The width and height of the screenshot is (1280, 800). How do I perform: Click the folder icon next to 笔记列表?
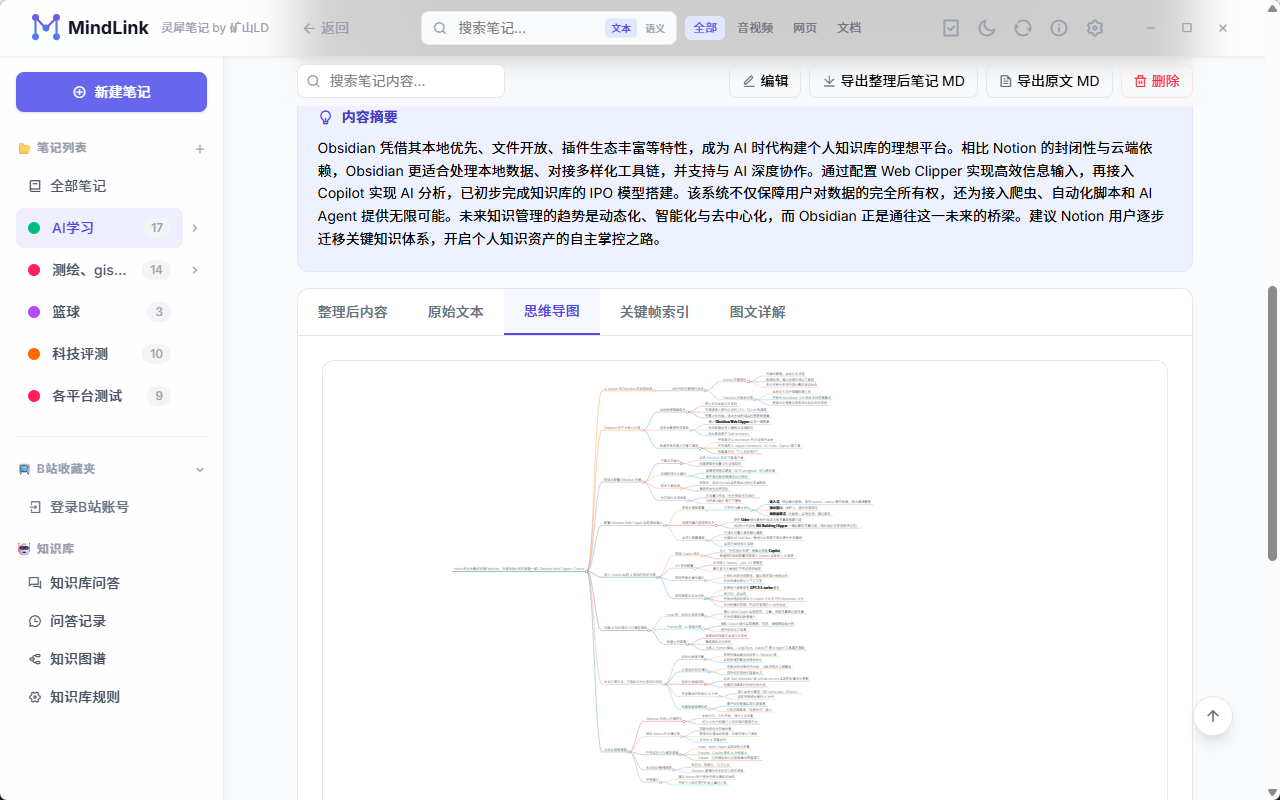tap(24, 148)
